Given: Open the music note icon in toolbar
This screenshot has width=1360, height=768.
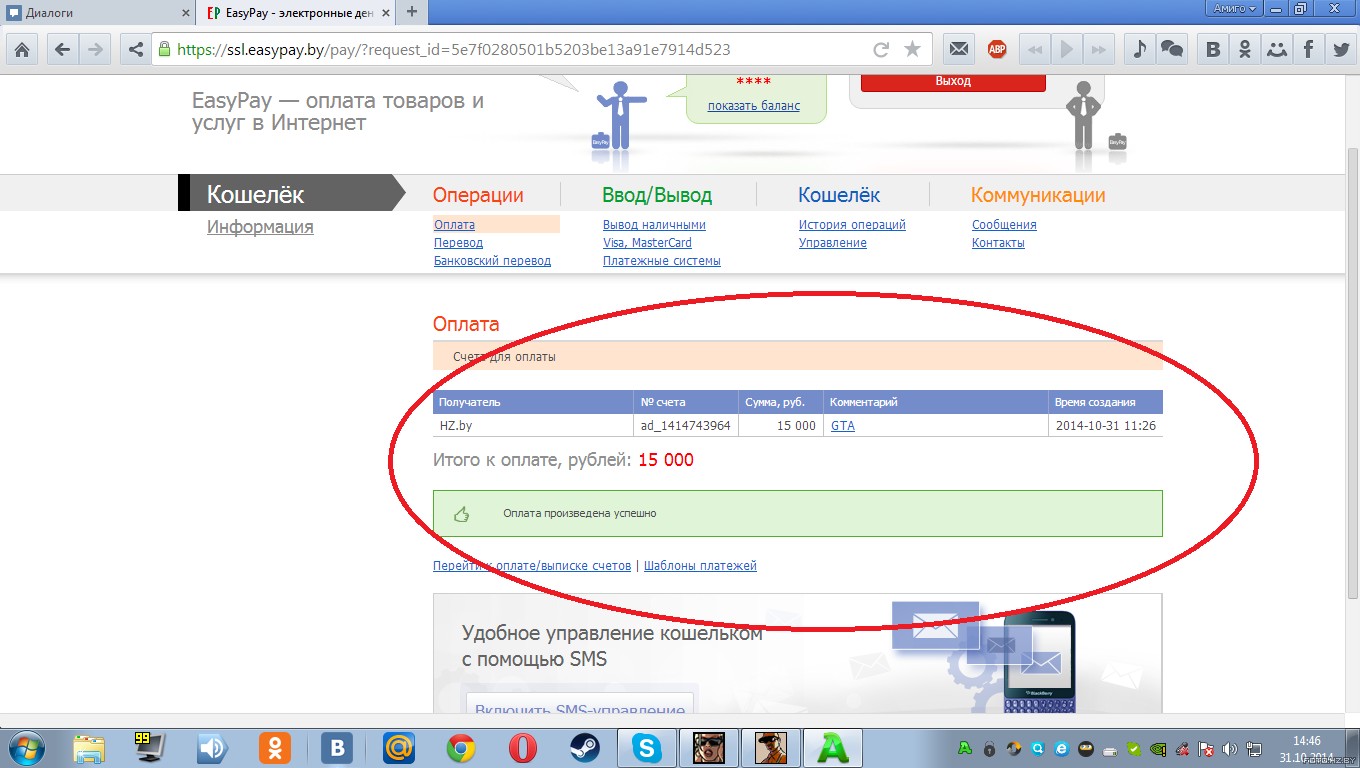Looking at the screenshot, I should 1138,49.
